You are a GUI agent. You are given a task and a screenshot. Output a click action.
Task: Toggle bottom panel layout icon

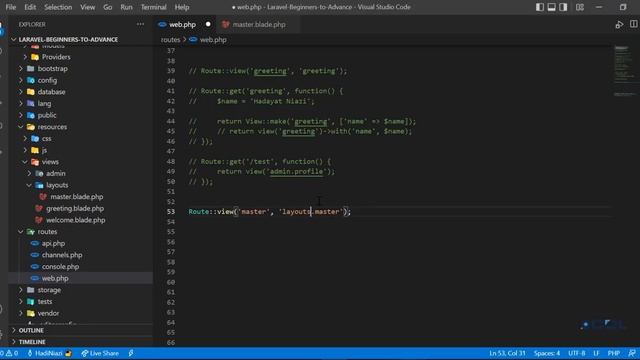point(551,7)
